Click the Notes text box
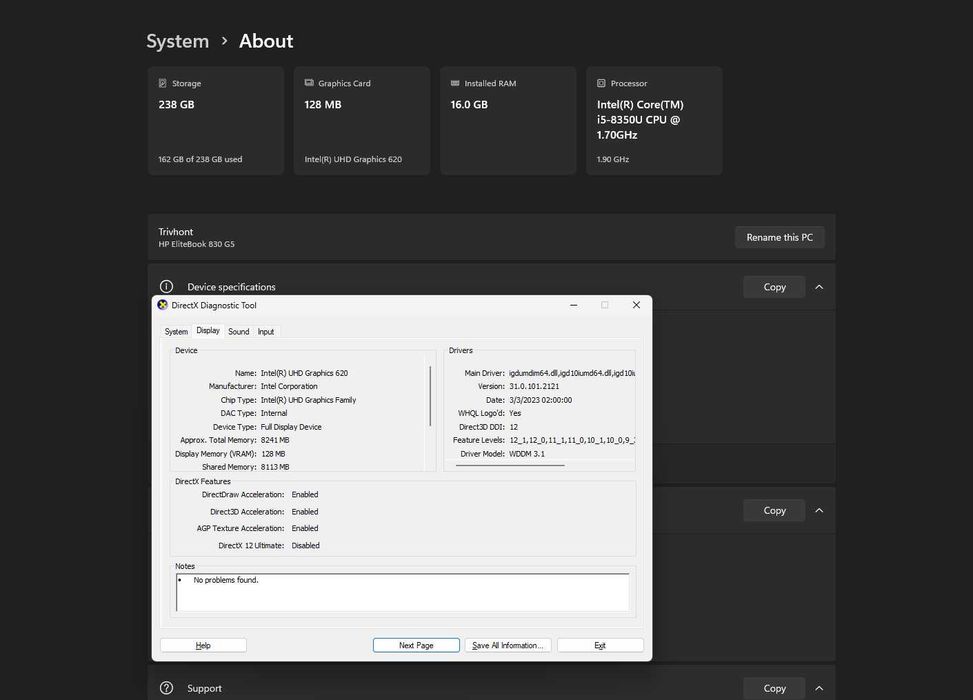973x700 pixels. point(402,592)
